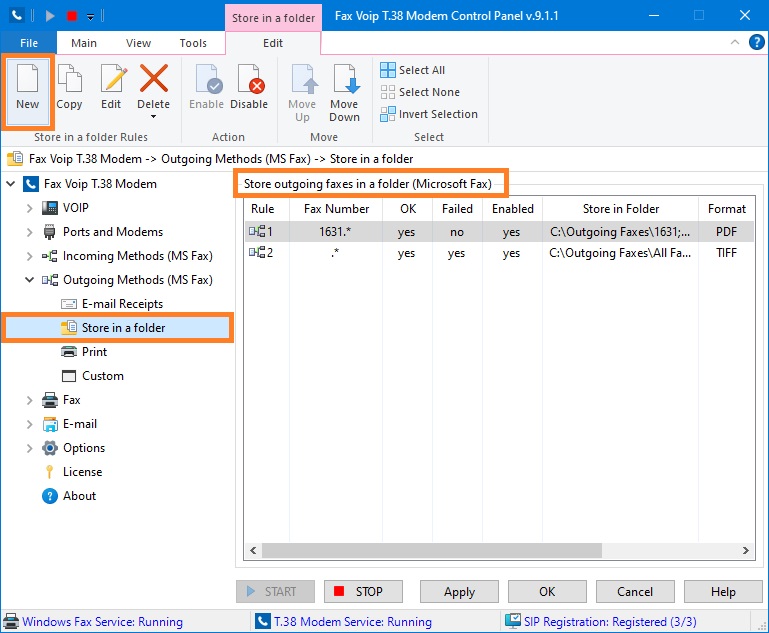Expand the VOIP tree node
This screenshot has width=769, height=633.
tap(29, 208)
